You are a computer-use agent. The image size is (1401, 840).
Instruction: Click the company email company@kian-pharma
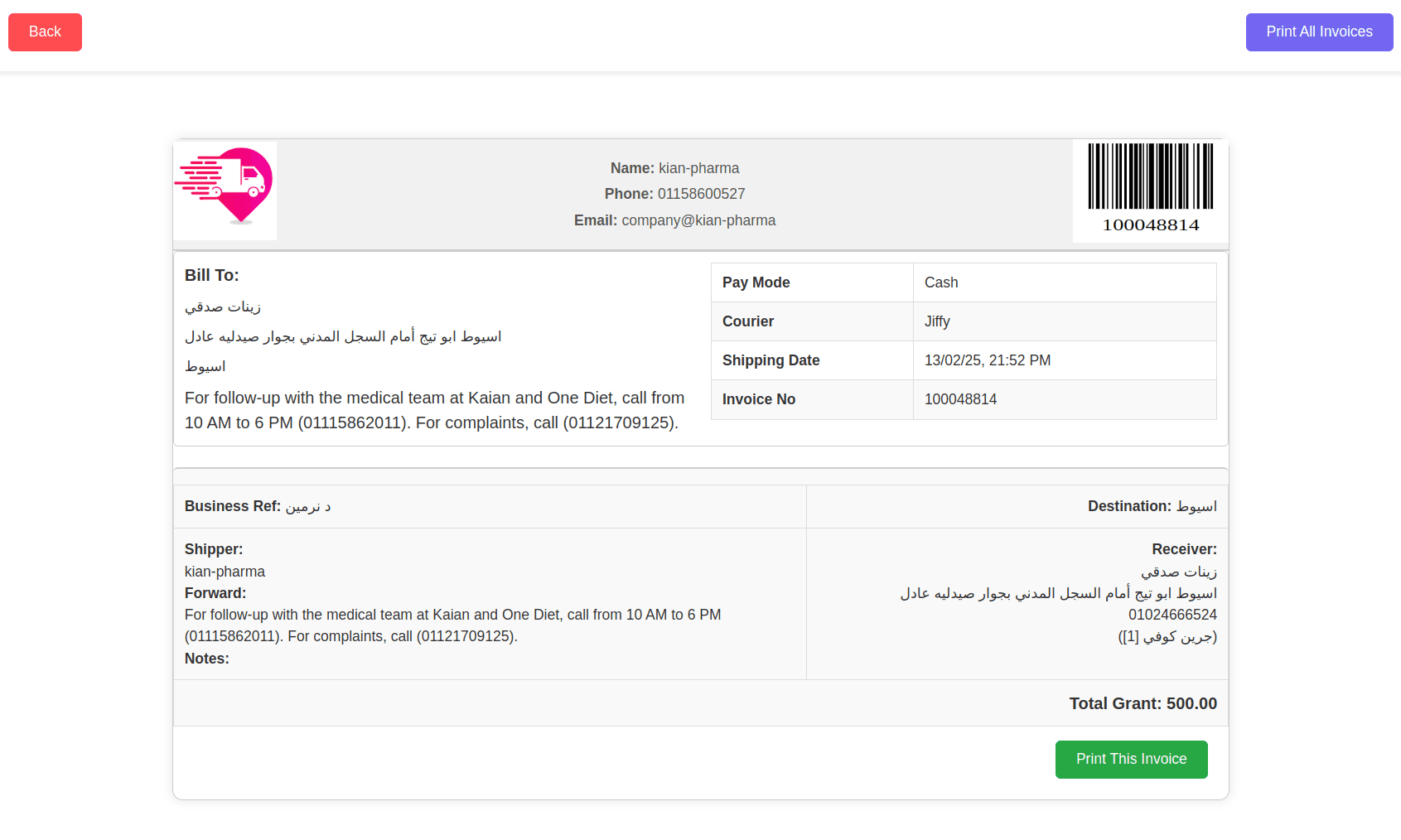[698, 220]
